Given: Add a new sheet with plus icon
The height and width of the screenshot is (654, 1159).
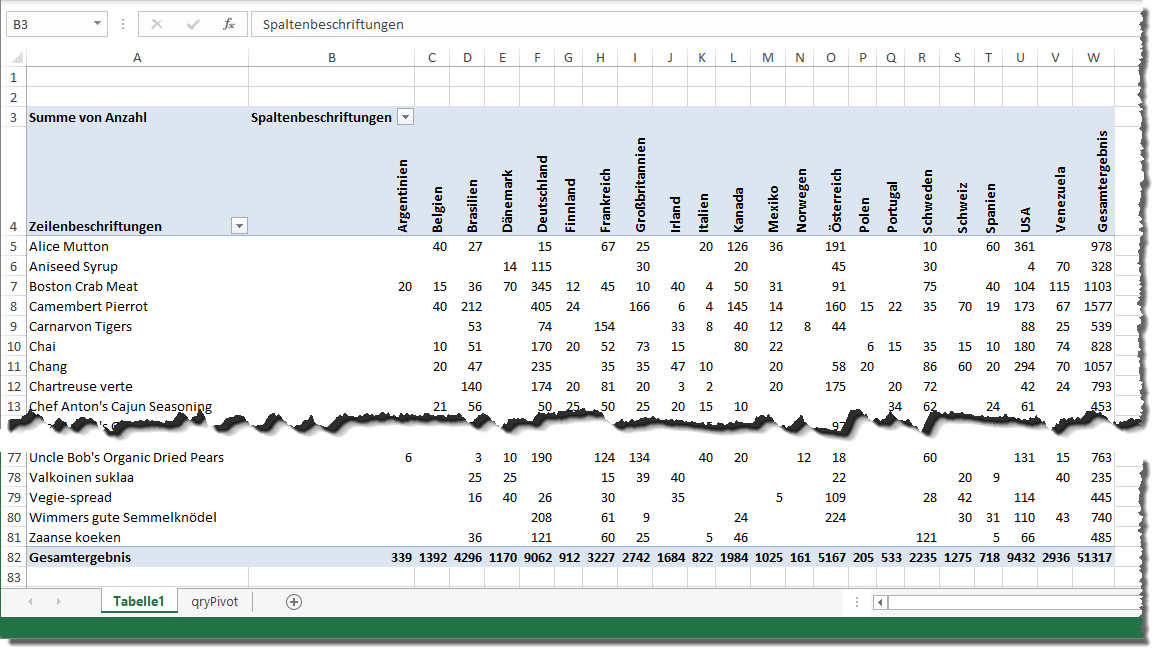Looking at the screenshot, I should coord(293,602).
